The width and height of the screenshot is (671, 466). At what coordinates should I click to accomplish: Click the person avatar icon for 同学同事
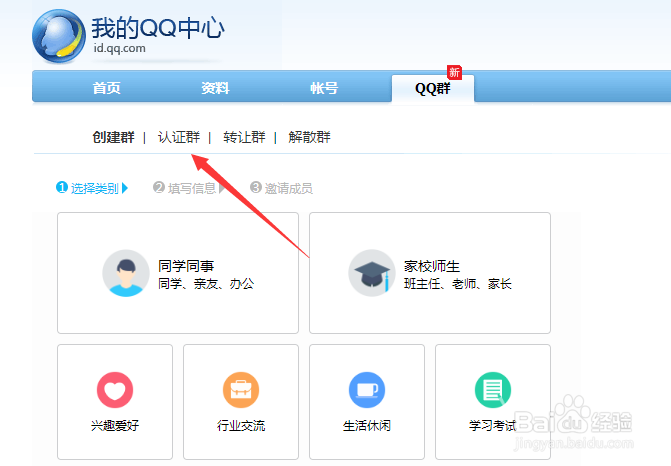(126, 273)
